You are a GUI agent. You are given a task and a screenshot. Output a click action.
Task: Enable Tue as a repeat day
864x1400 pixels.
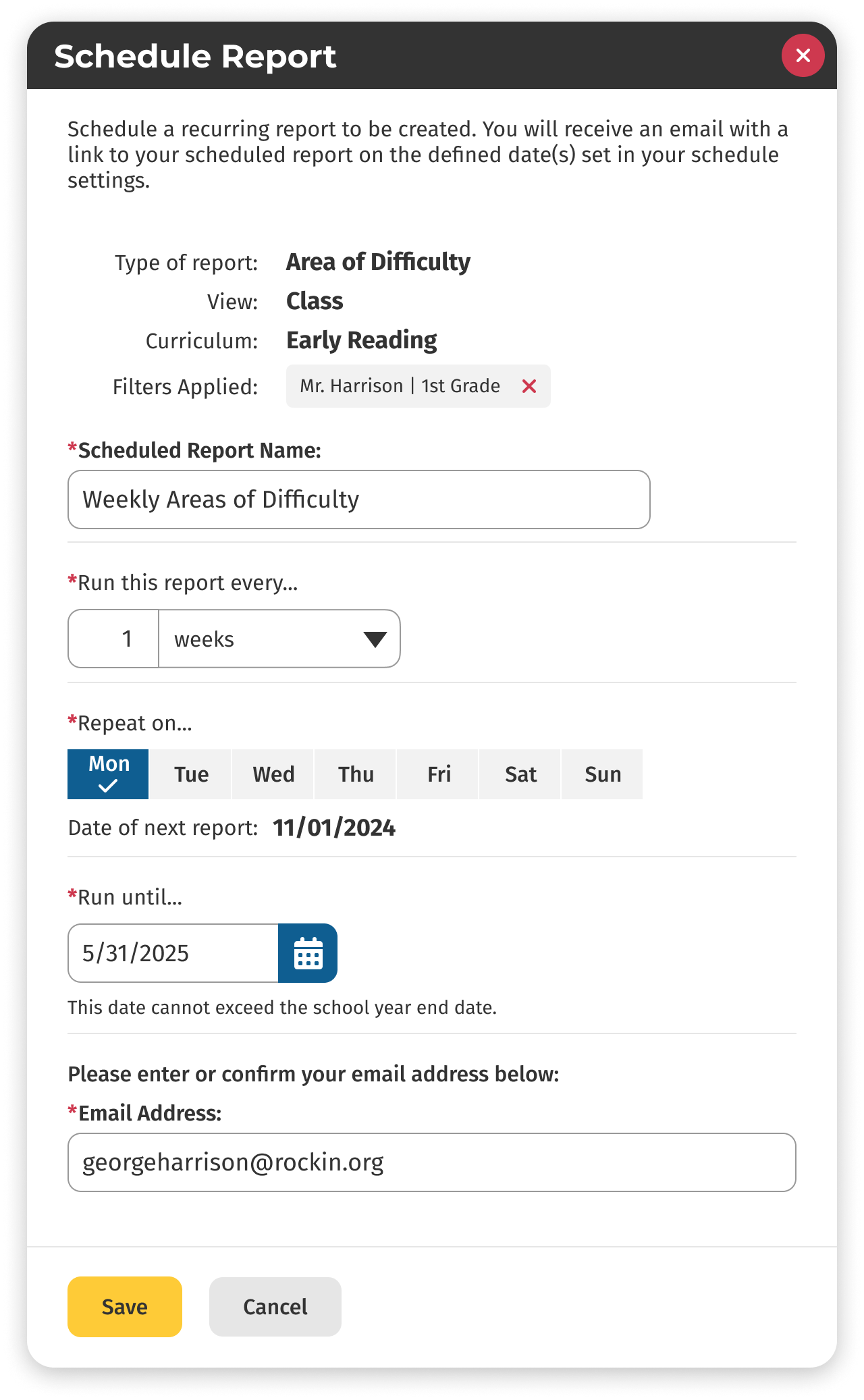pos(191,774)
